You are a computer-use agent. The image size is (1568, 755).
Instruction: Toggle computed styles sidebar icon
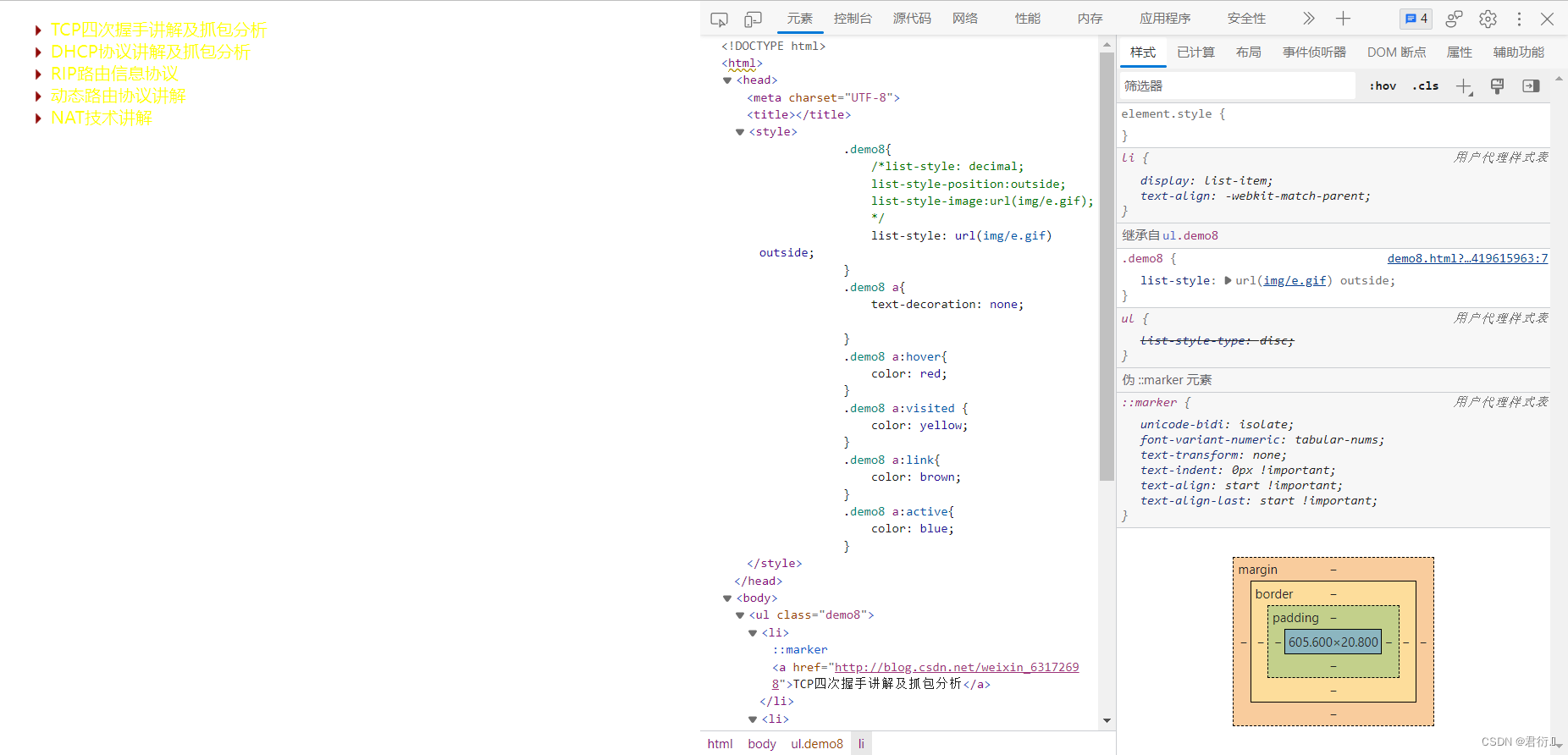point(1531,85)
